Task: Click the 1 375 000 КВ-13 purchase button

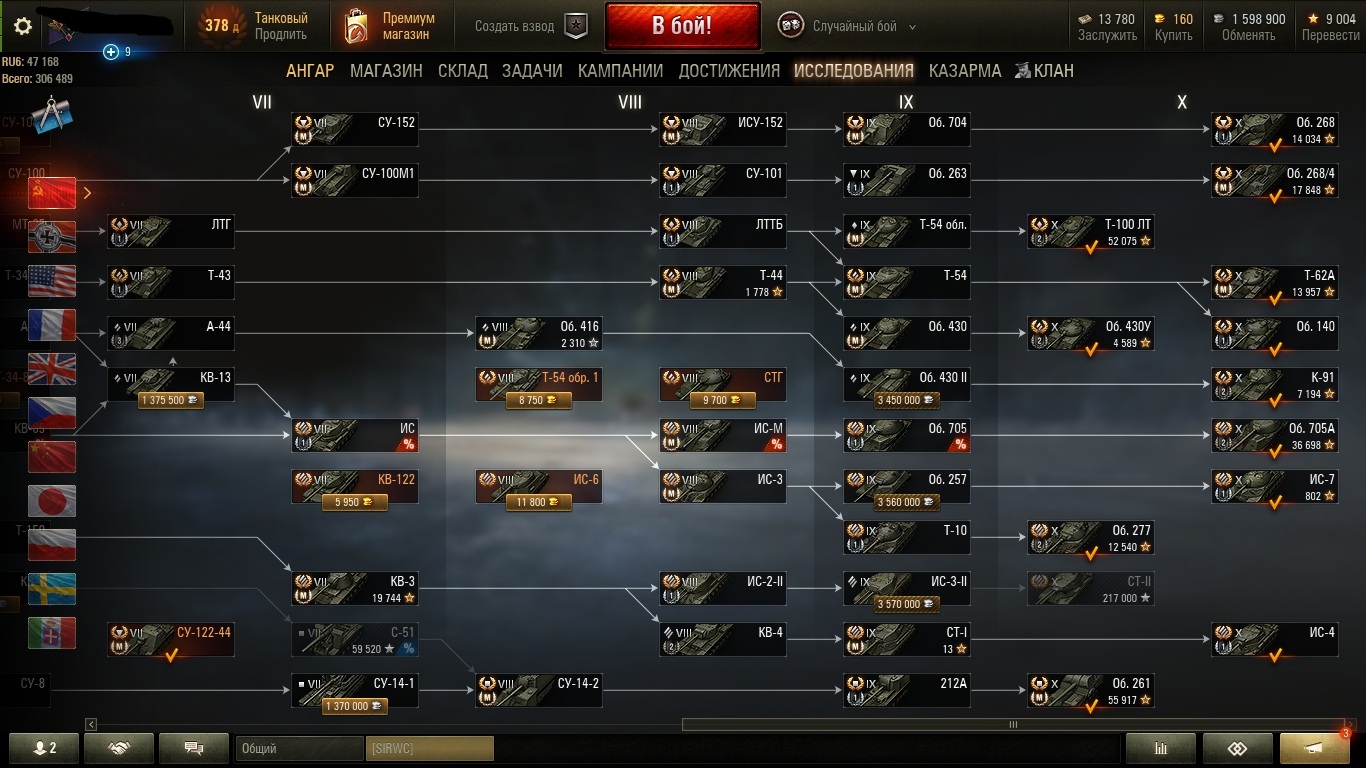Action: 171,400
